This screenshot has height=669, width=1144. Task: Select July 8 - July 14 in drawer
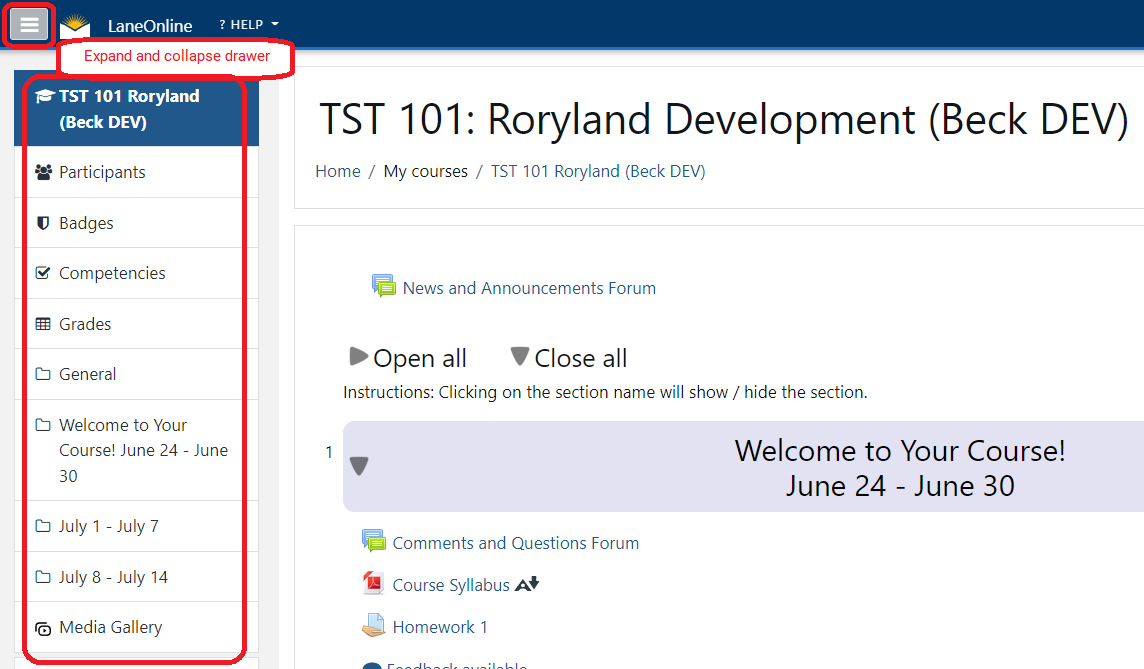click(113, 577)
